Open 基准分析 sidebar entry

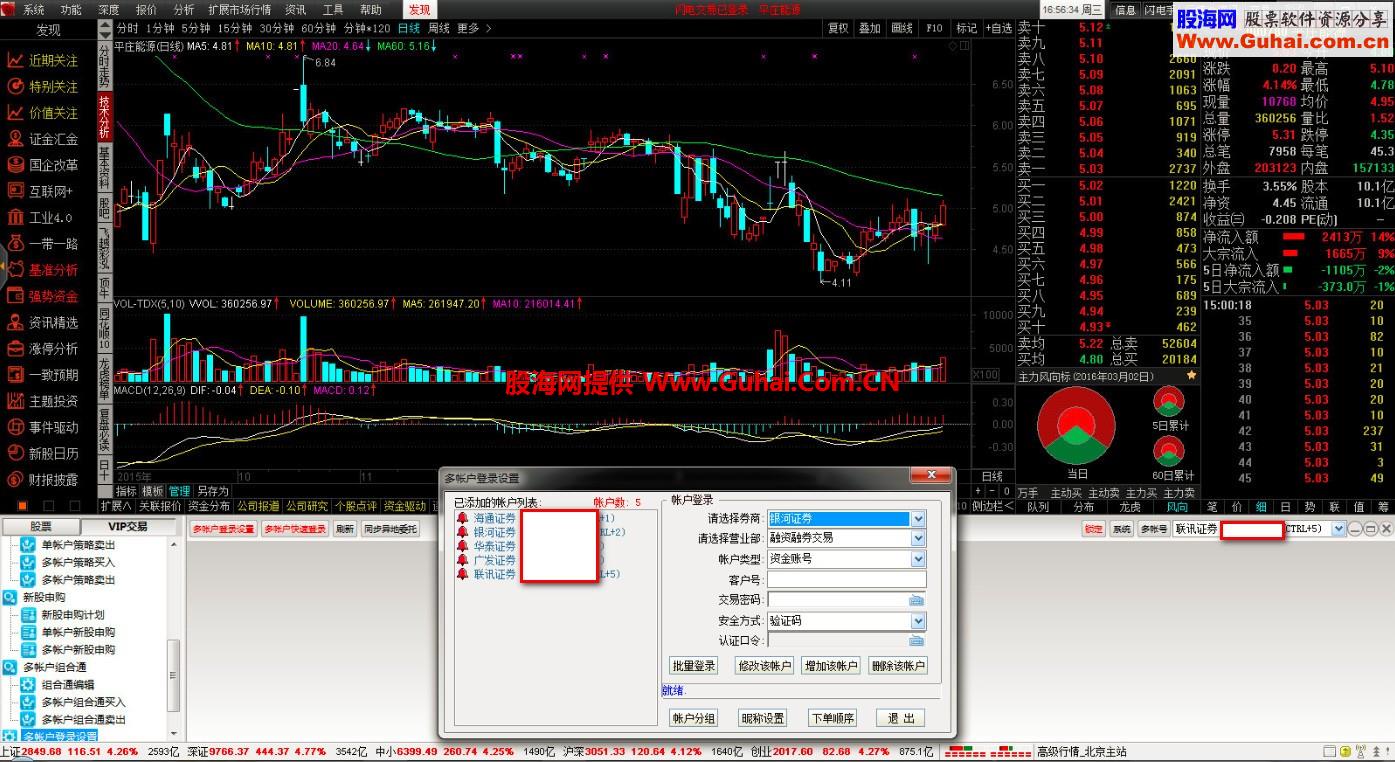pyautogui.click(x=42, y=270)
